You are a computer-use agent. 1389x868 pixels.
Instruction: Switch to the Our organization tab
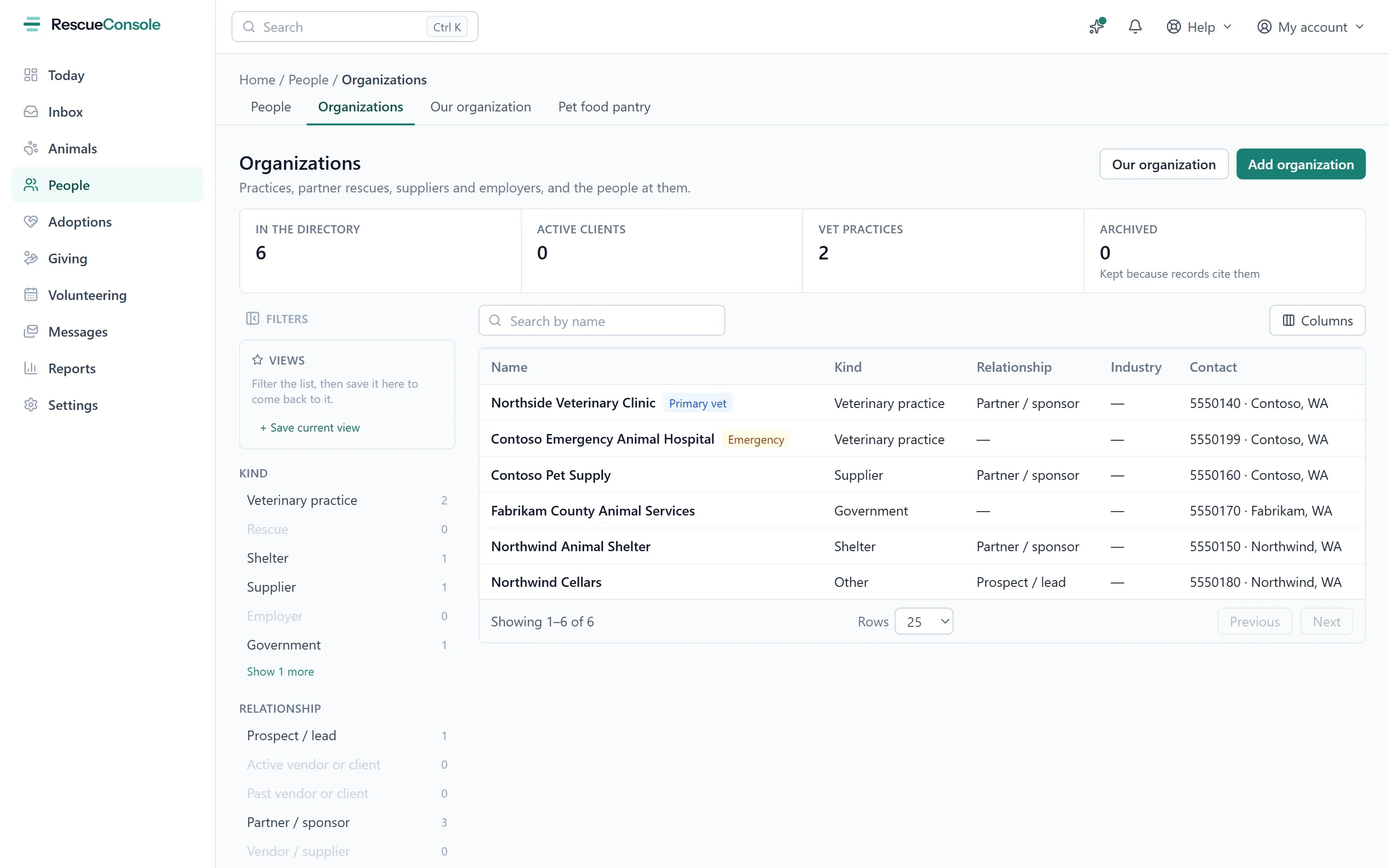(x=480, y=107)
